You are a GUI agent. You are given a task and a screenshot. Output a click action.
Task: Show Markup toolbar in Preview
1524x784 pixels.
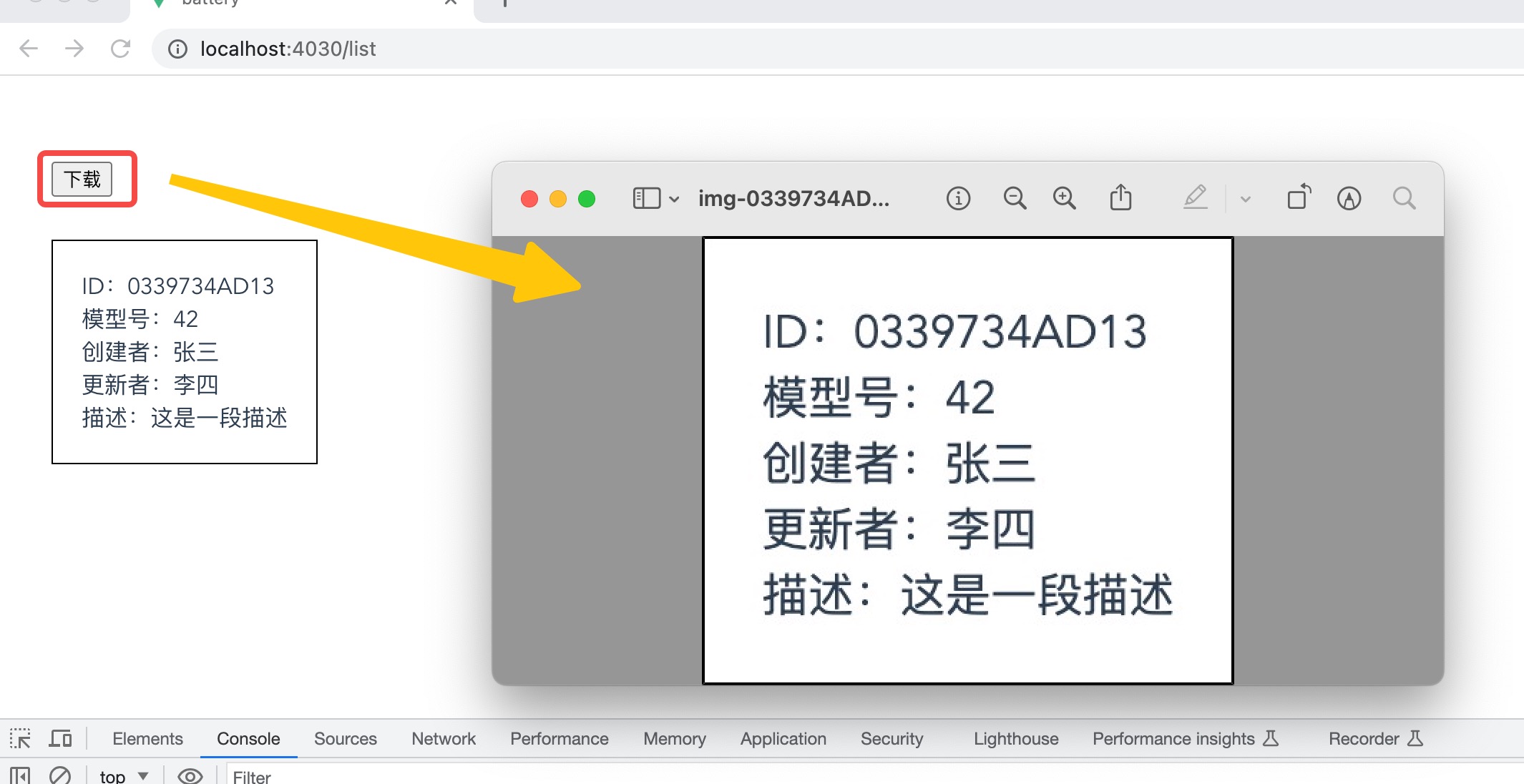[1349, 198]
